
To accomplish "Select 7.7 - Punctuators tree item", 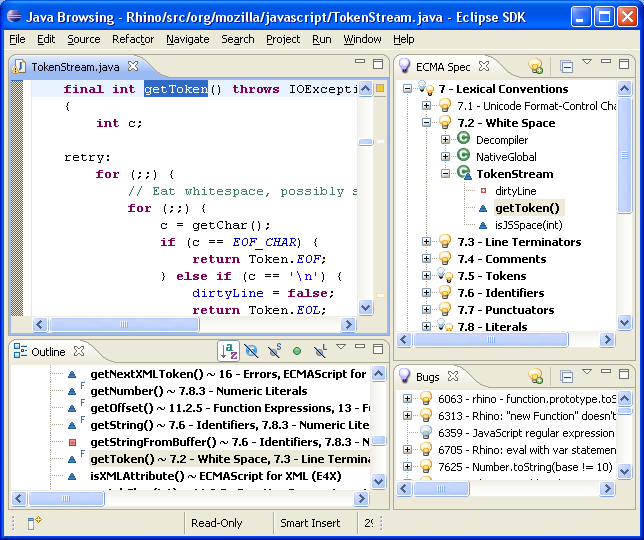I will tap(506, 310).
